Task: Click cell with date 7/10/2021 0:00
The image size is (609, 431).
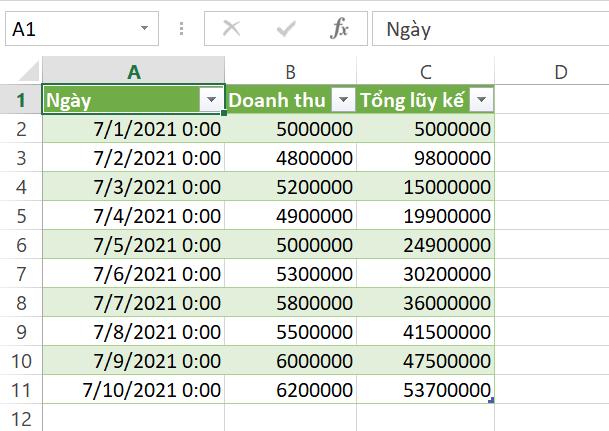Action: click(x=134, y=389)
